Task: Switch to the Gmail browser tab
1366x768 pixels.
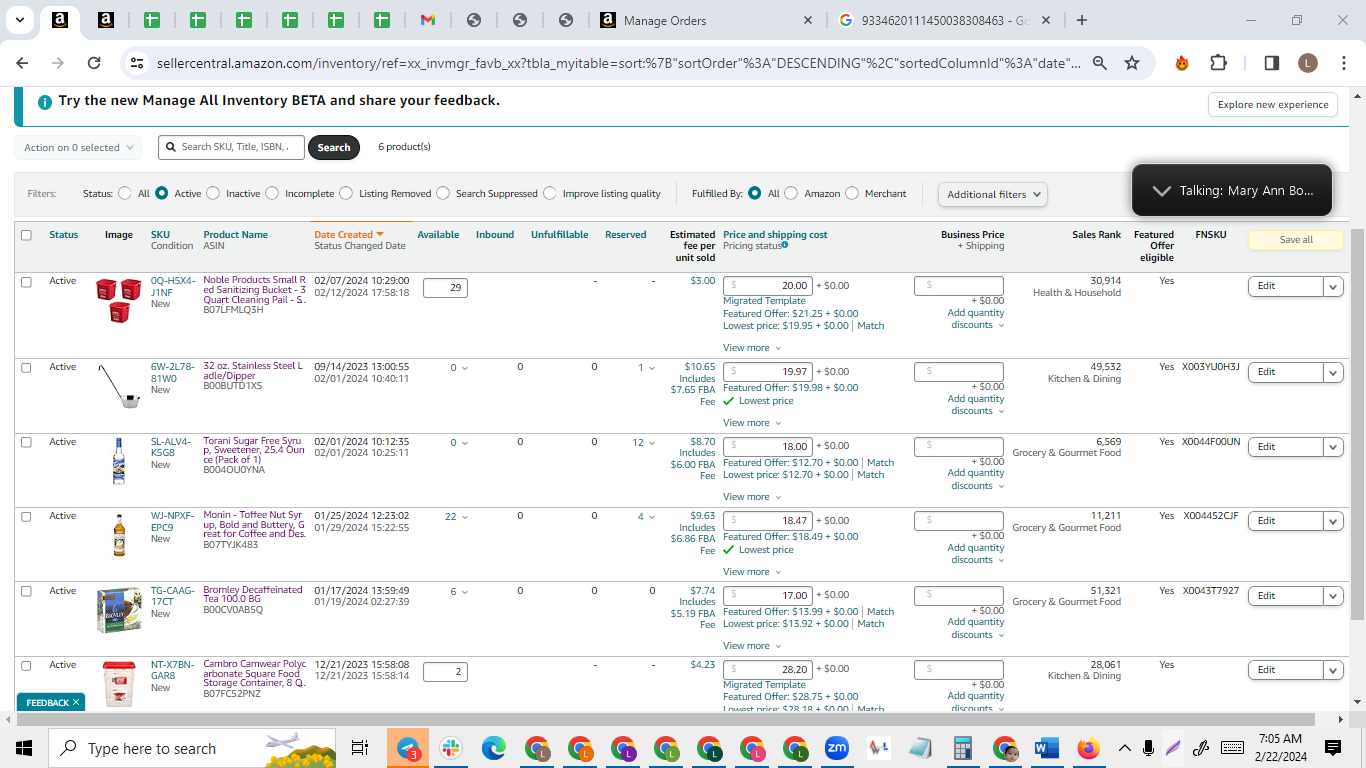Action: (427, 20)
